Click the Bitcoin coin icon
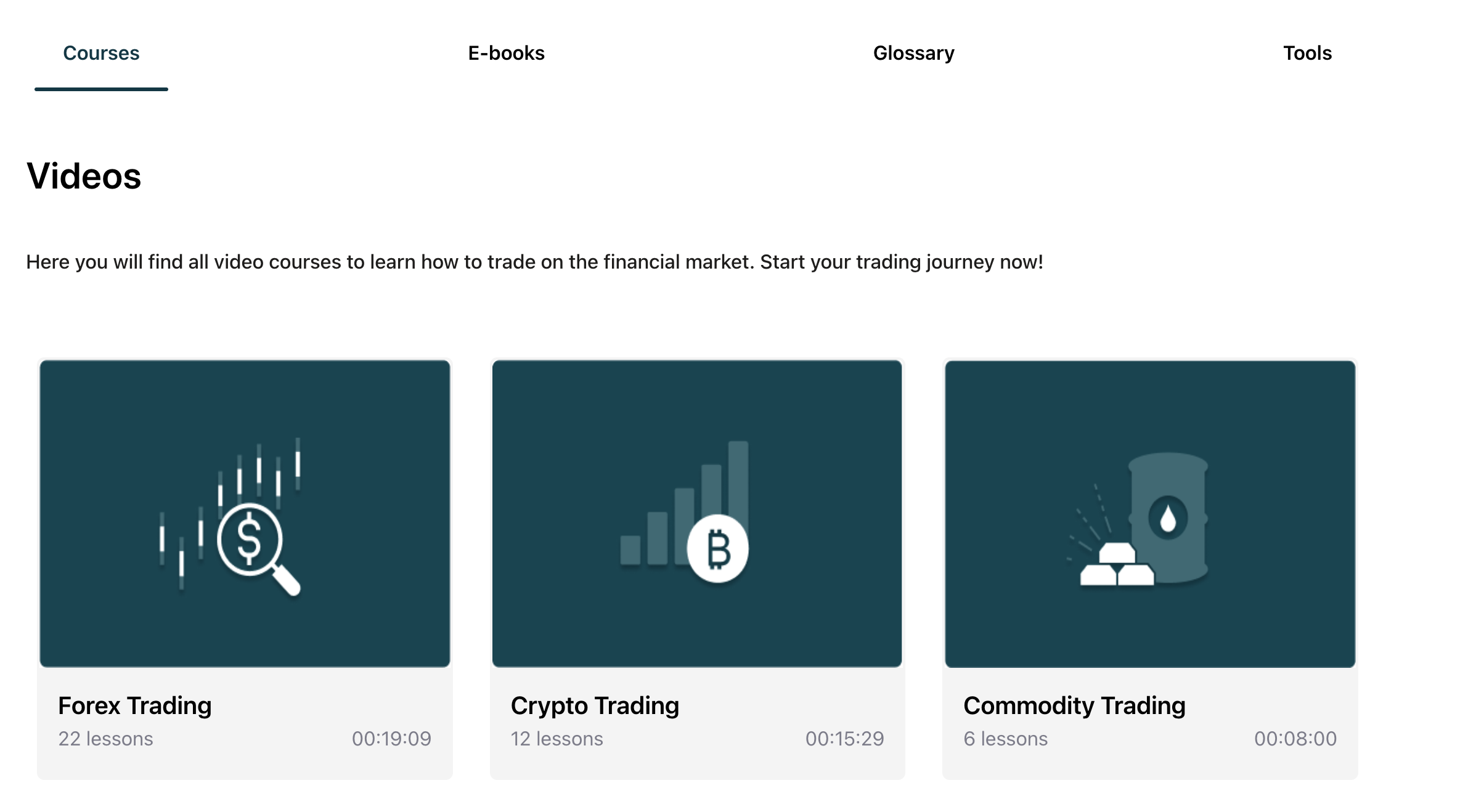The height and width of the screenshot is (812, 1468). (x=718, y=549)
